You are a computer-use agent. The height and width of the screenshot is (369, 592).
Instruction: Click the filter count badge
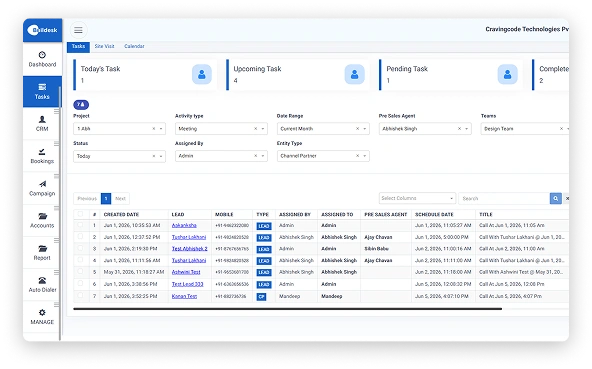81,105
